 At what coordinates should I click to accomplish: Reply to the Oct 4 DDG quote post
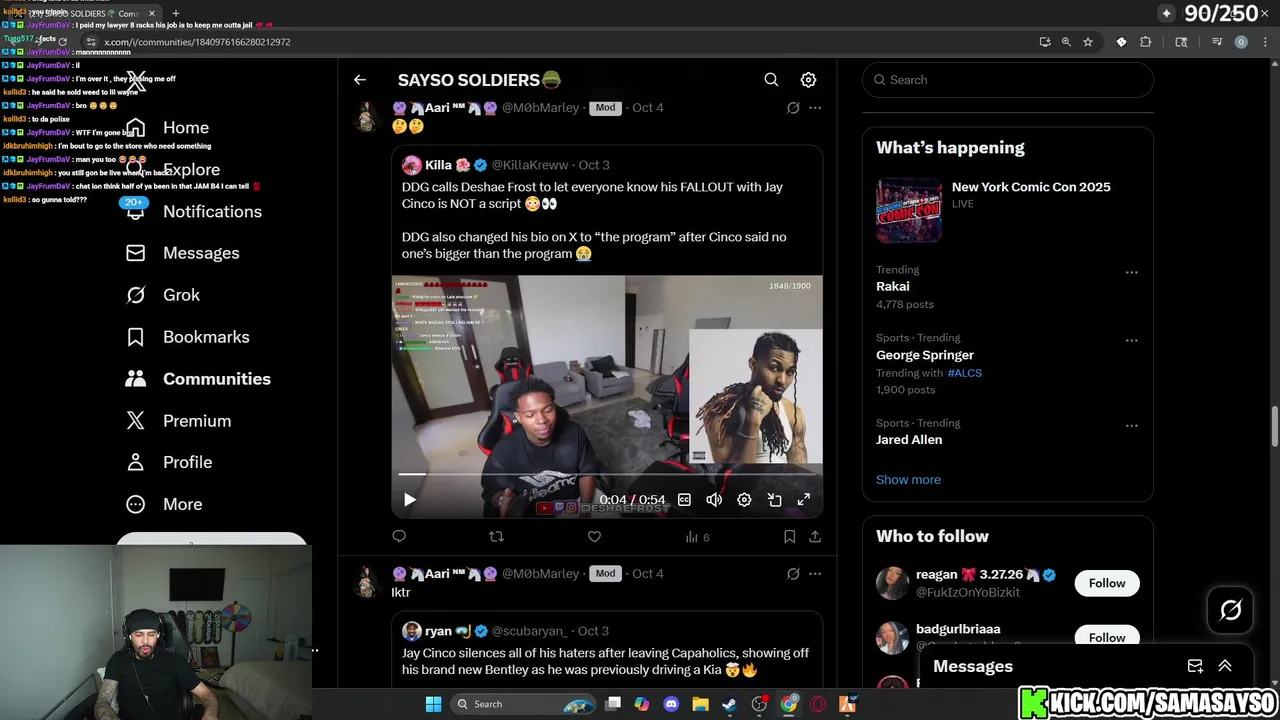399,537
